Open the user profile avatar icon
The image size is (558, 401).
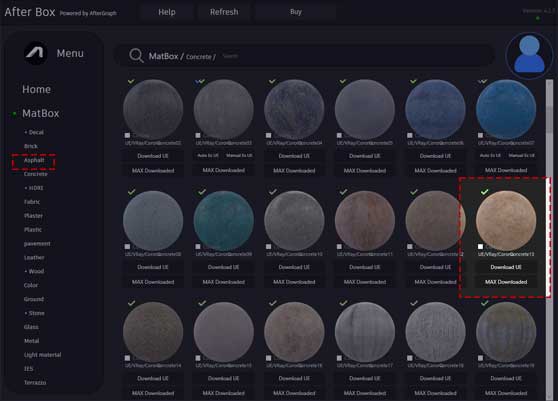pos(529,55)
